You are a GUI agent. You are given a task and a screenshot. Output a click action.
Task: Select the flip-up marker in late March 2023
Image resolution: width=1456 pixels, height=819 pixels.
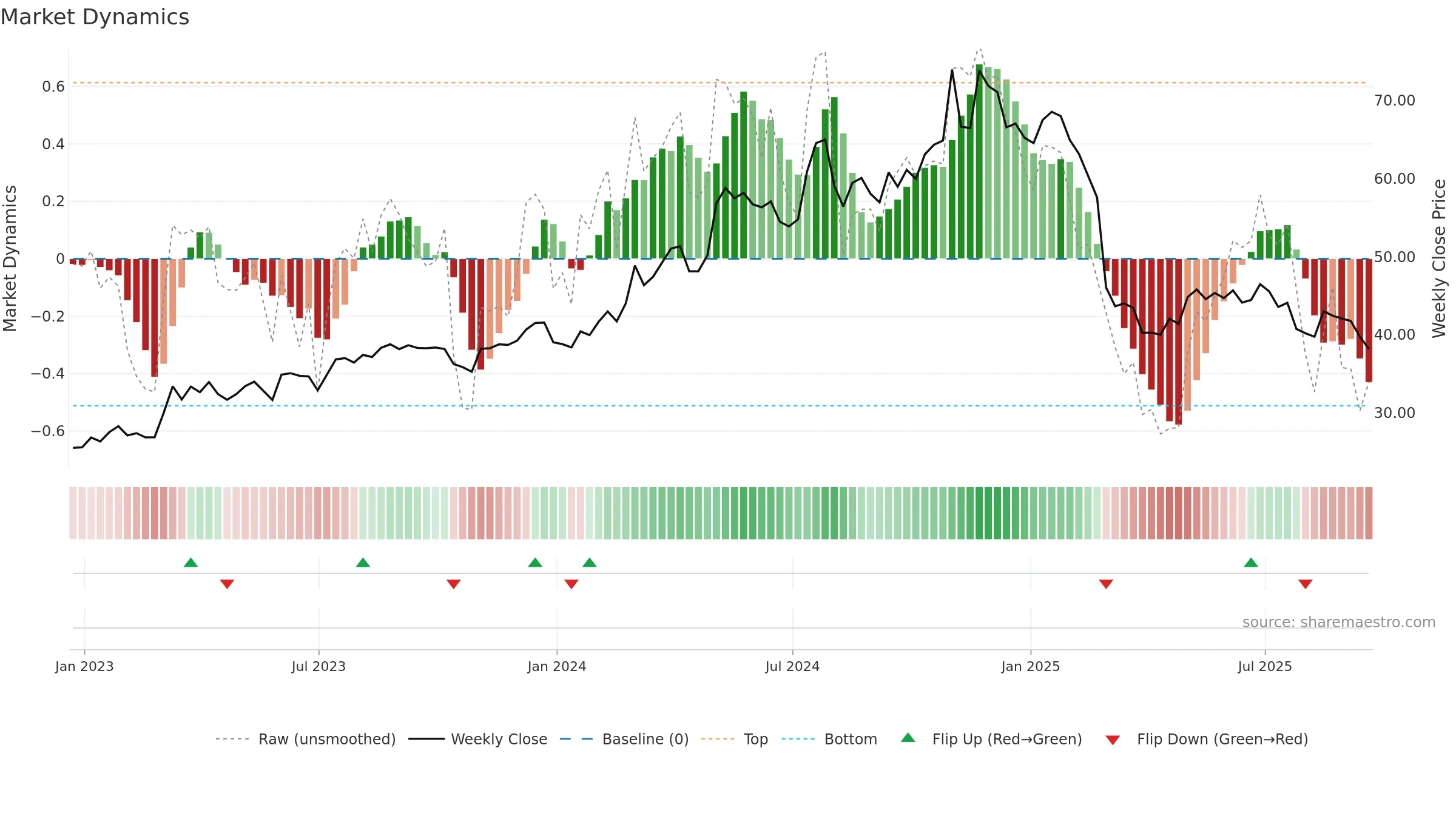point(190,562)
